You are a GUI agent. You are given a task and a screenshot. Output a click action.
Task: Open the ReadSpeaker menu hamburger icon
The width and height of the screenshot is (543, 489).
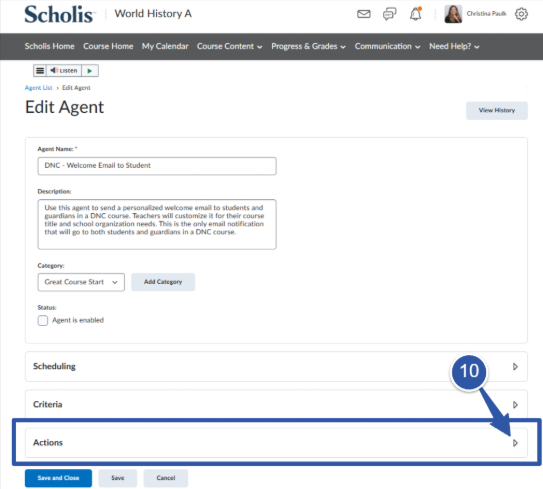point(40,71)
